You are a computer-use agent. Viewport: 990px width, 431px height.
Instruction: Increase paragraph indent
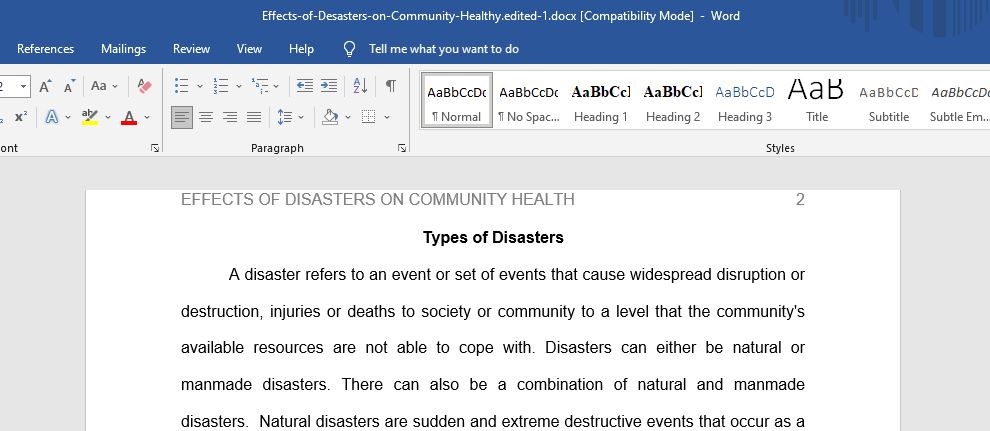pos(328,86)
